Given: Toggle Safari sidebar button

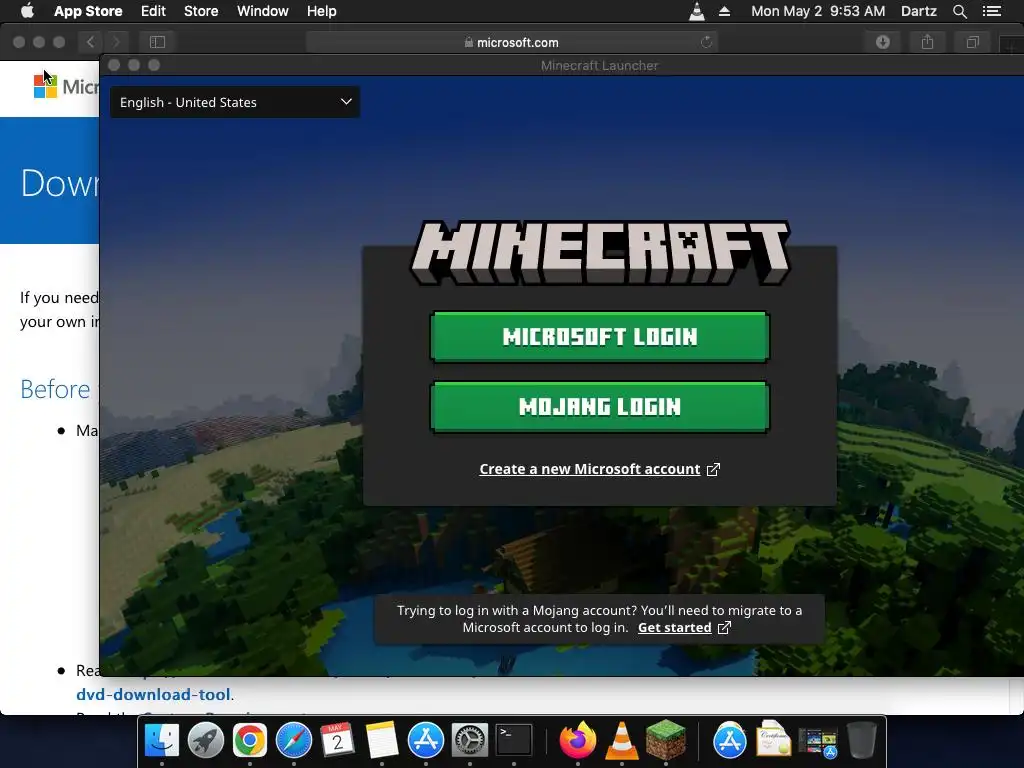Looking at the screenshot, I should [x=157, y=42].
